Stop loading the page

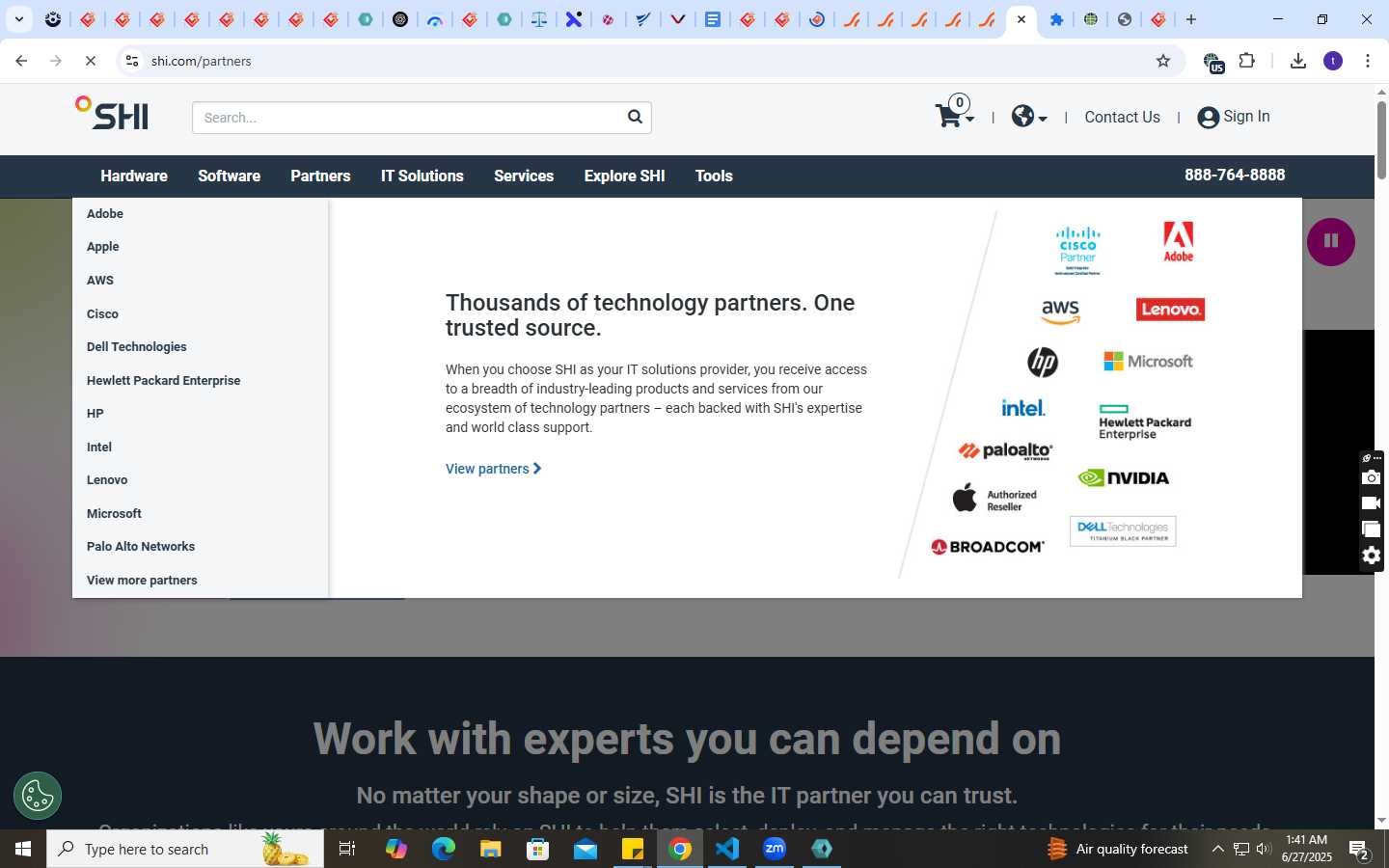pyautogui.click(x=91, y=61)
